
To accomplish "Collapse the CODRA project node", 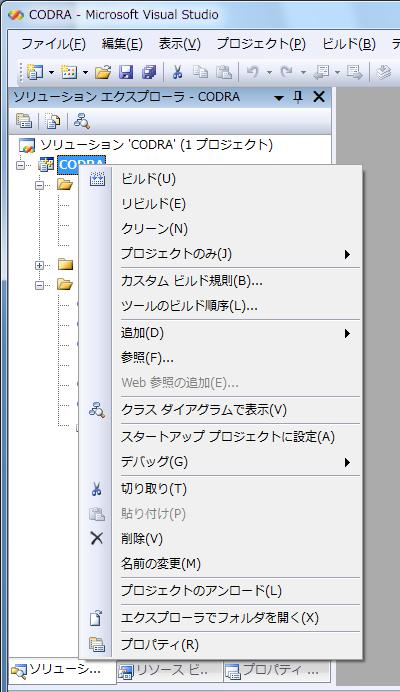I will (x=20, y=165).
